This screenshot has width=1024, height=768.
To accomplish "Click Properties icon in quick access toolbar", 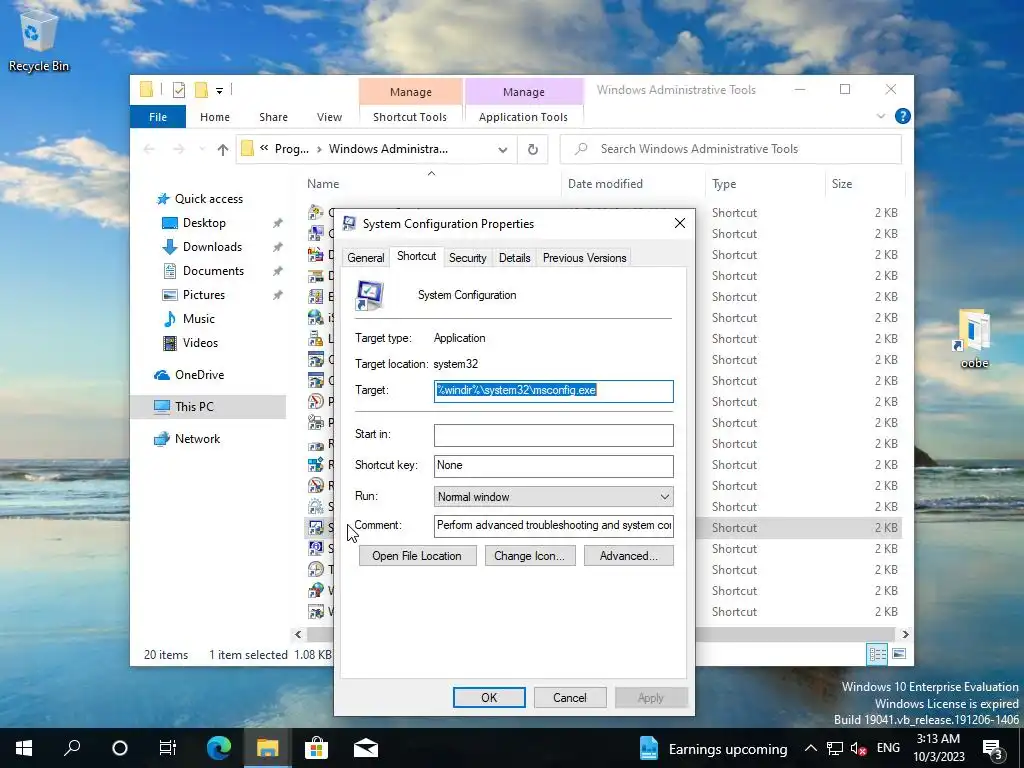I will click(x=178, y=90).
